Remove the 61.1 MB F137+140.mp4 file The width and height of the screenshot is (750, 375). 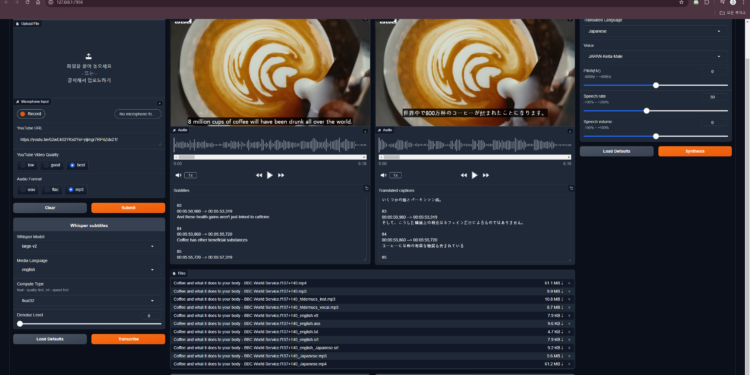point(569,283)
